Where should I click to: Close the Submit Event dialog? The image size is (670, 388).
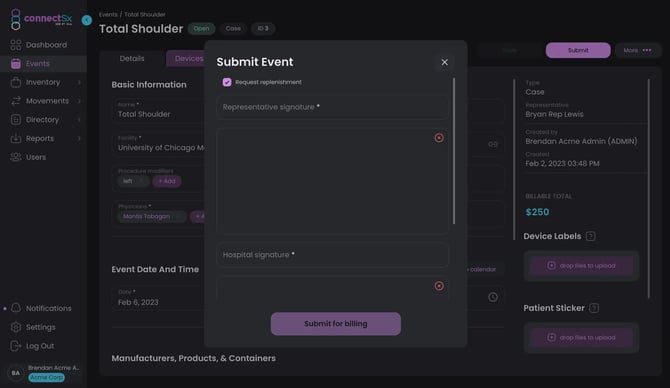[x=444, y=62]
